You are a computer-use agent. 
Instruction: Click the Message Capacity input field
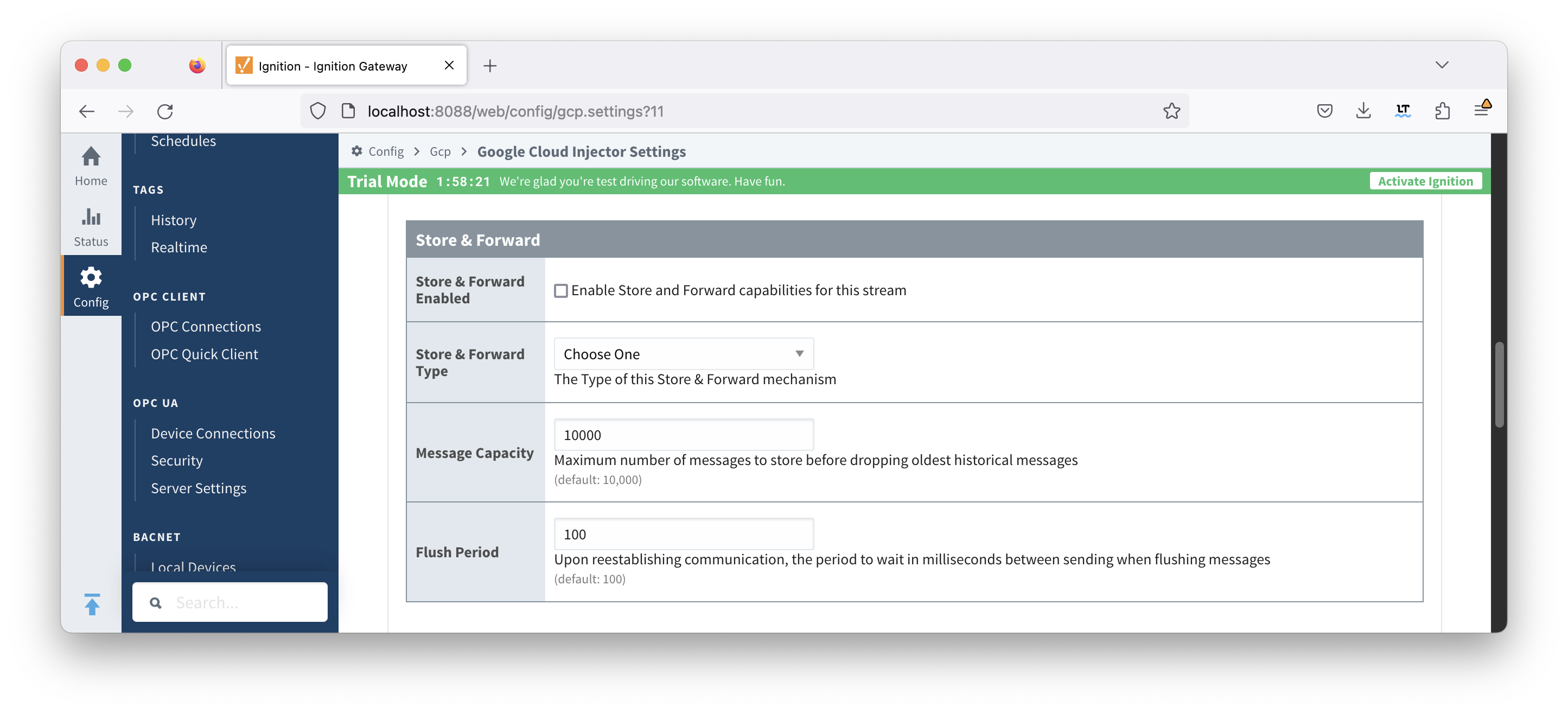pos(683,435)
